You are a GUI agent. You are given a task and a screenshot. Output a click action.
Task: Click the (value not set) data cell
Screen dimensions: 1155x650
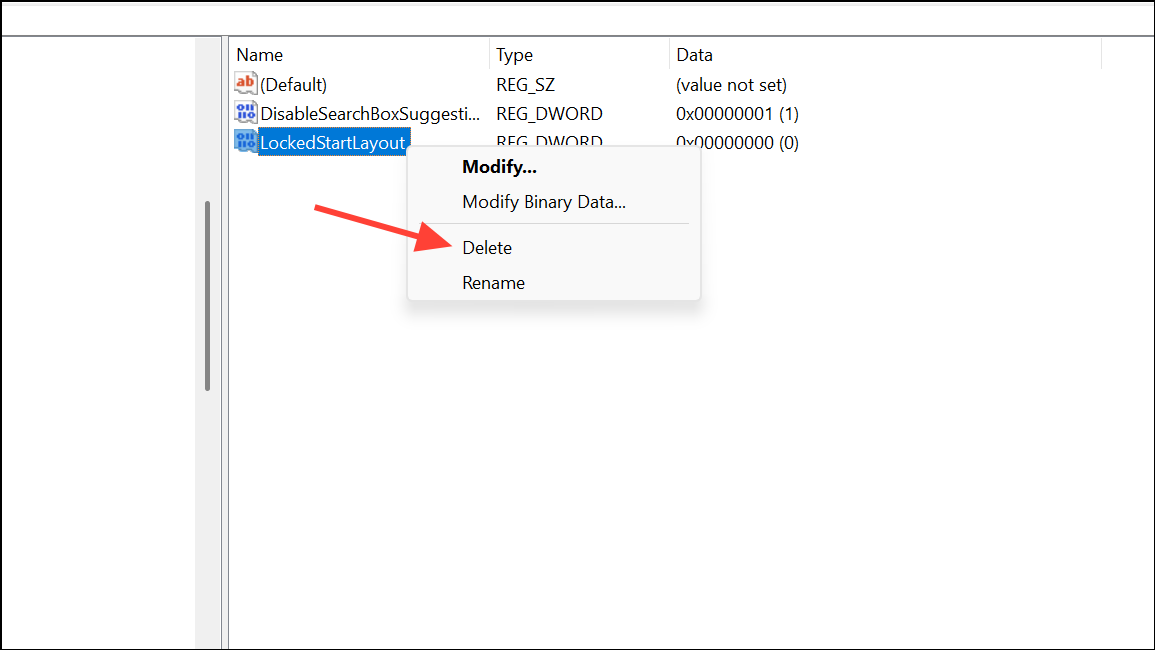point(731,85)
